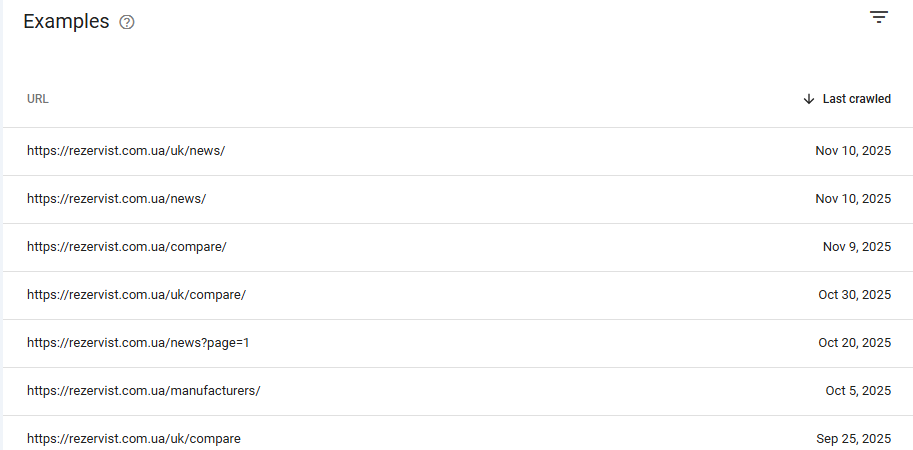Image resolution: width=913 pixels, height=450 pixels.
Task: Open the filter rows icon
Action: coord(879,17)
